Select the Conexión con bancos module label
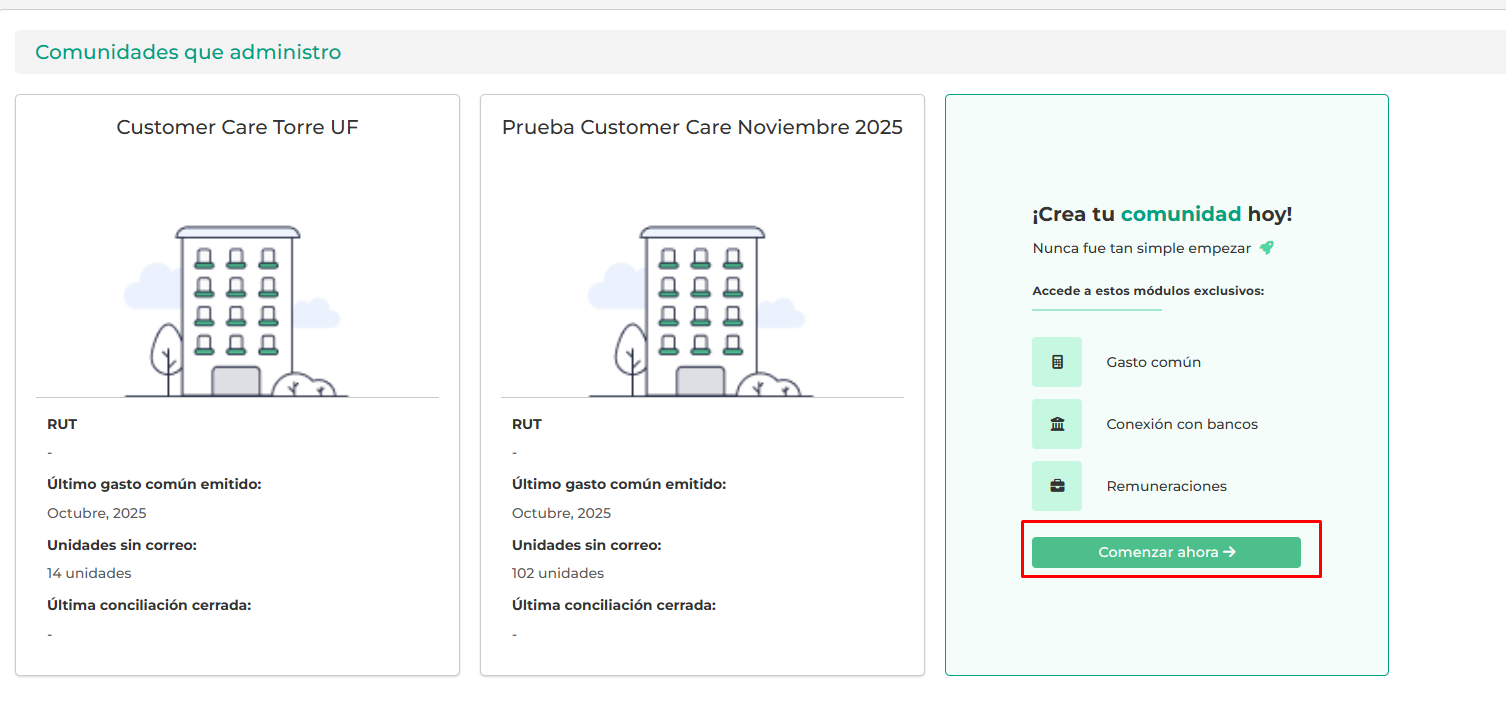The width and height of the screenshot is (1506, 722). (1182, 424)
